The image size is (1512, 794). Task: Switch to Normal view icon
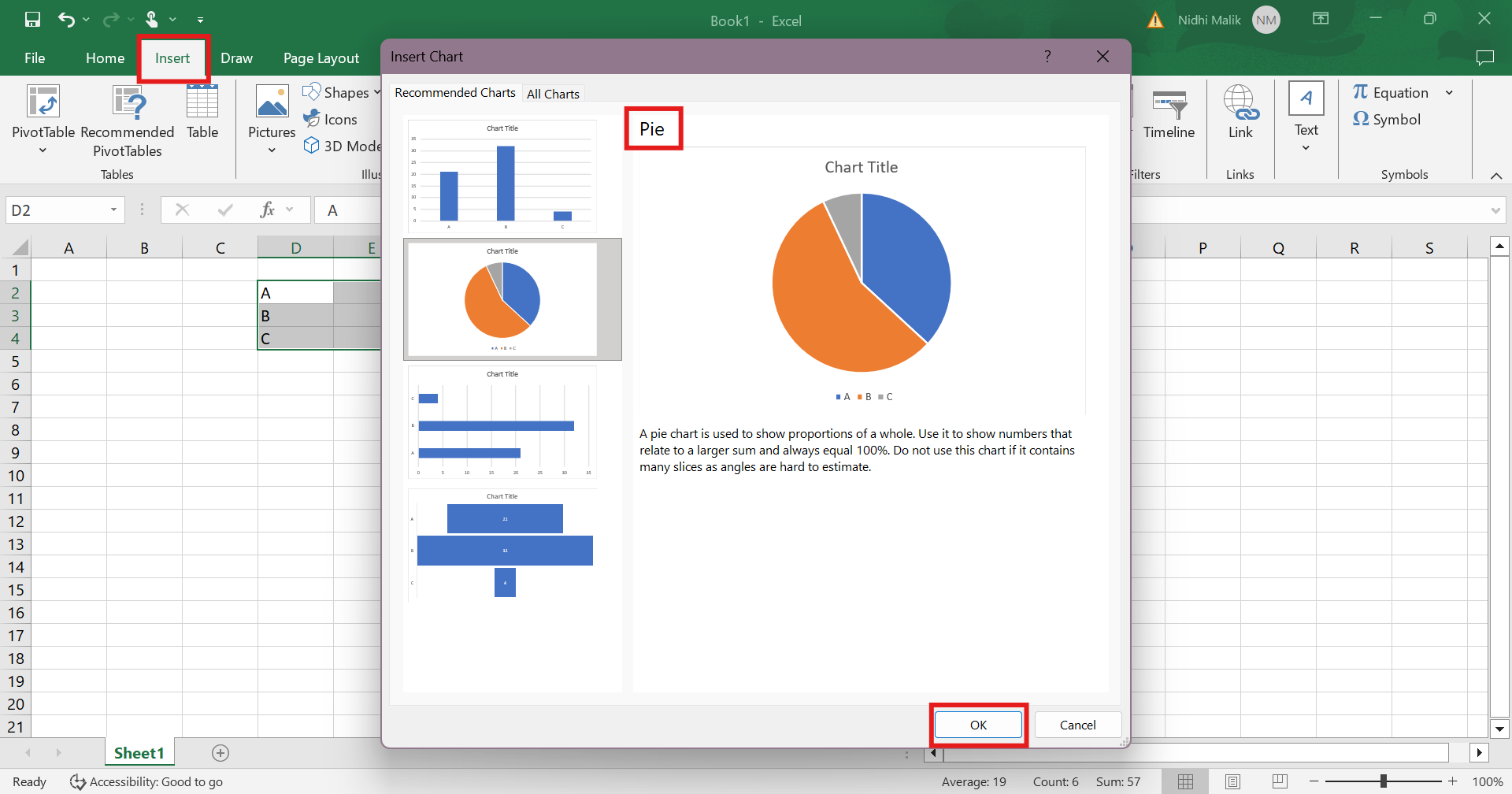tap(1185, 782)
